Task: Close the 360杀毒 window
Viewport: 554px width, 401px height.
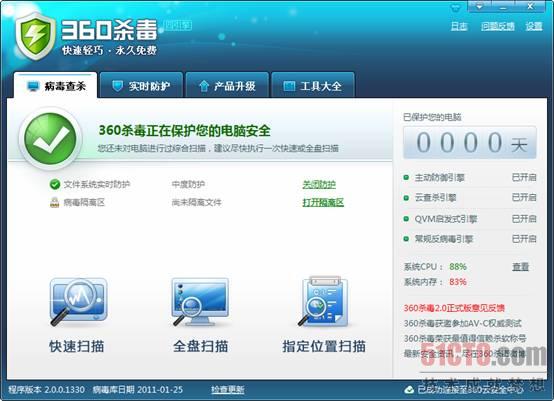Action: point(530,6)
